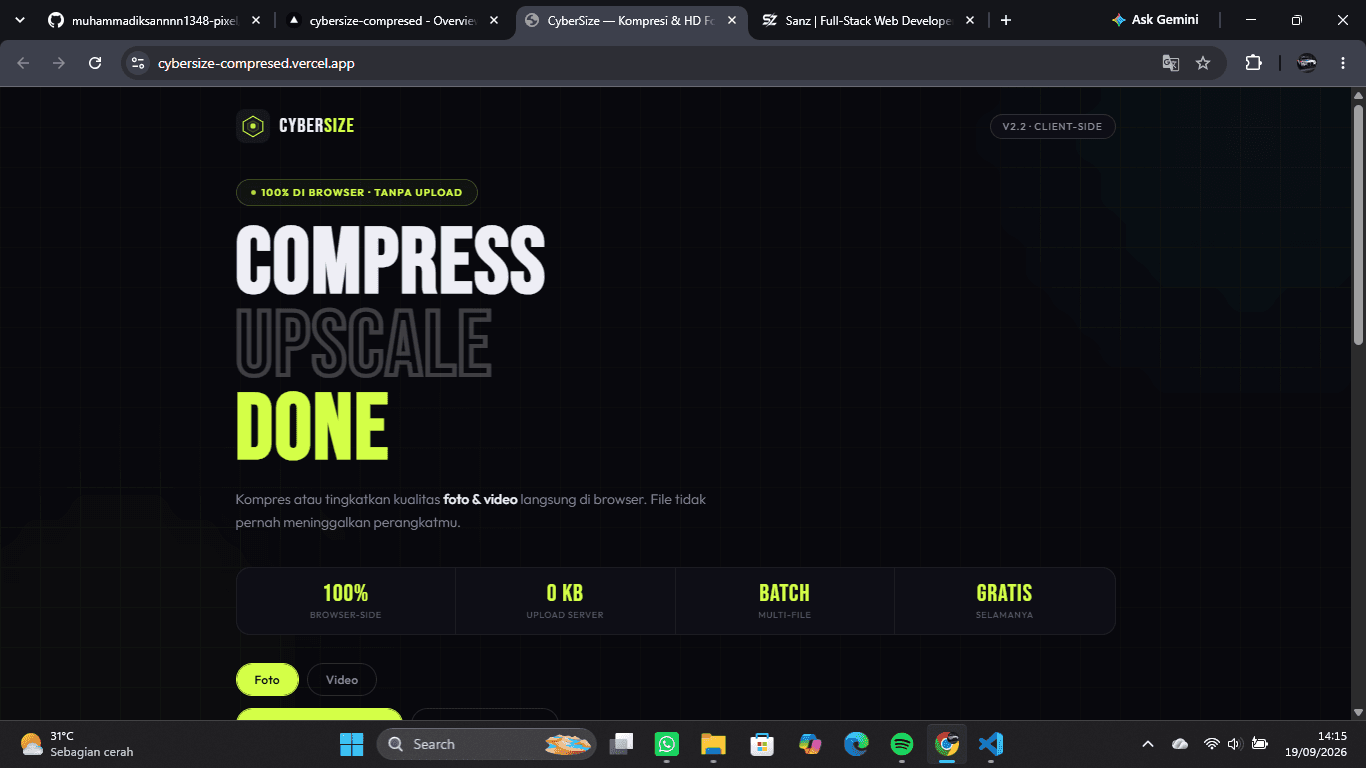Open Task View from the taskbar
The height and width of the screenshot is (768, 1366).
coord(622,744)
